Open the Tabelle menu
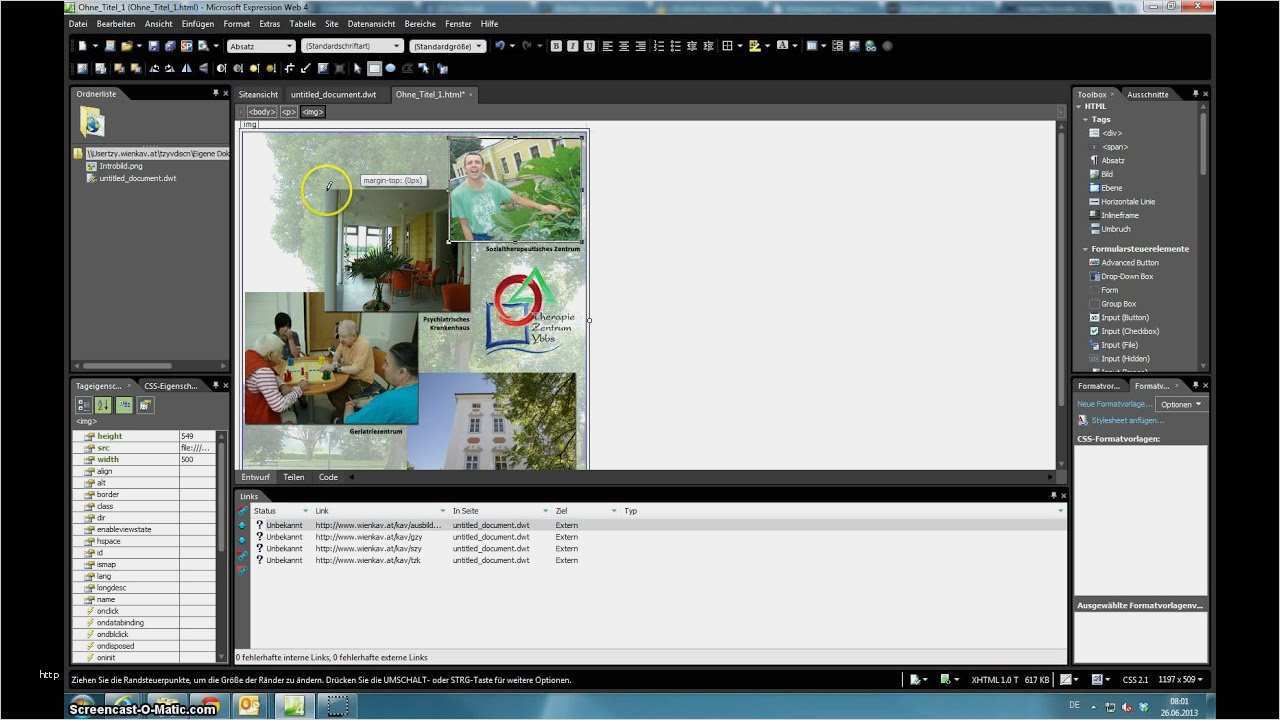The width and height of the screenshot is (1280, 720). tap(302, 23)
